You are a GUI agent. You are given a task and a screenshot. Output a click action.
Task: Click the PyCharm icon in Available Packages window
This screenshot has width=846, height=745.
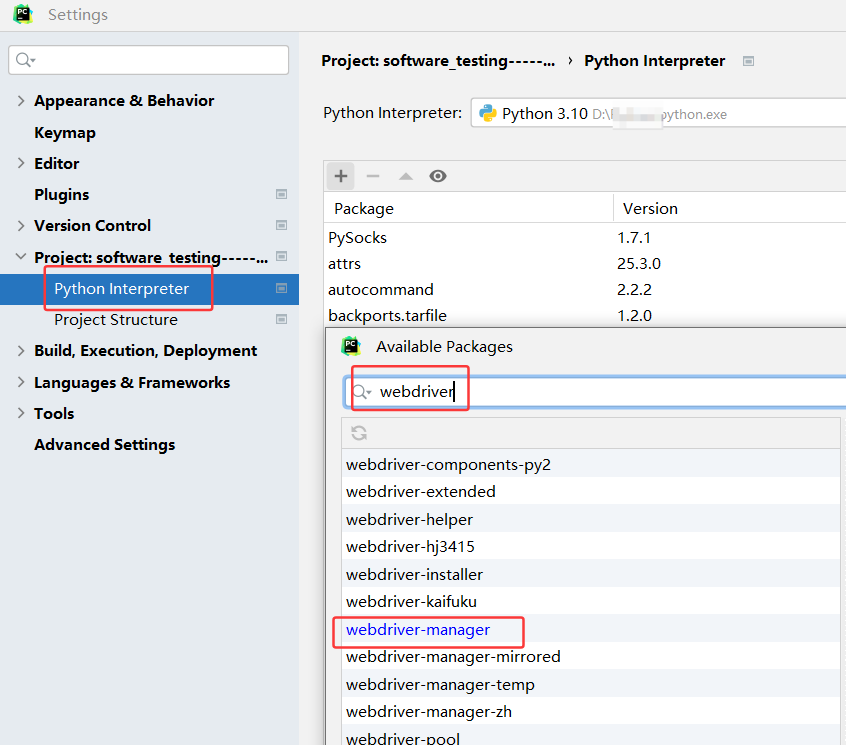(351, 346)
